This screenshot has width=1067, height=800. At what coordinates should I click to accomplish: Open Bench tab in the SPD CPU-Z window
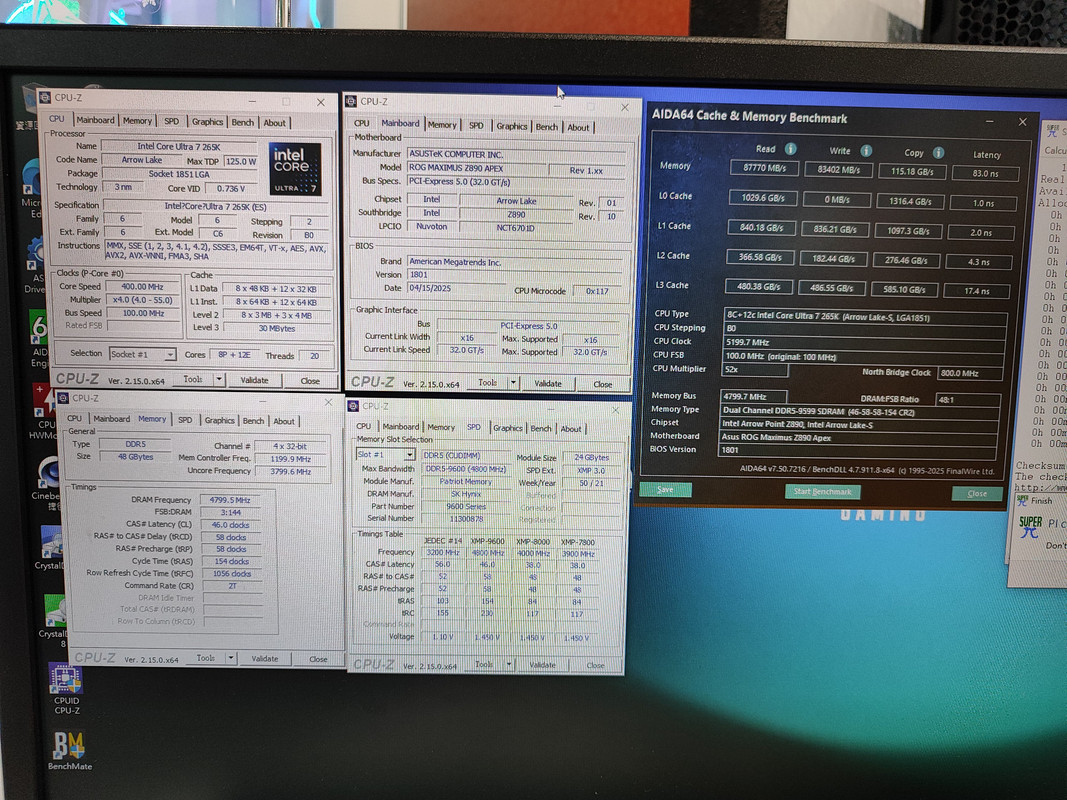541,428
